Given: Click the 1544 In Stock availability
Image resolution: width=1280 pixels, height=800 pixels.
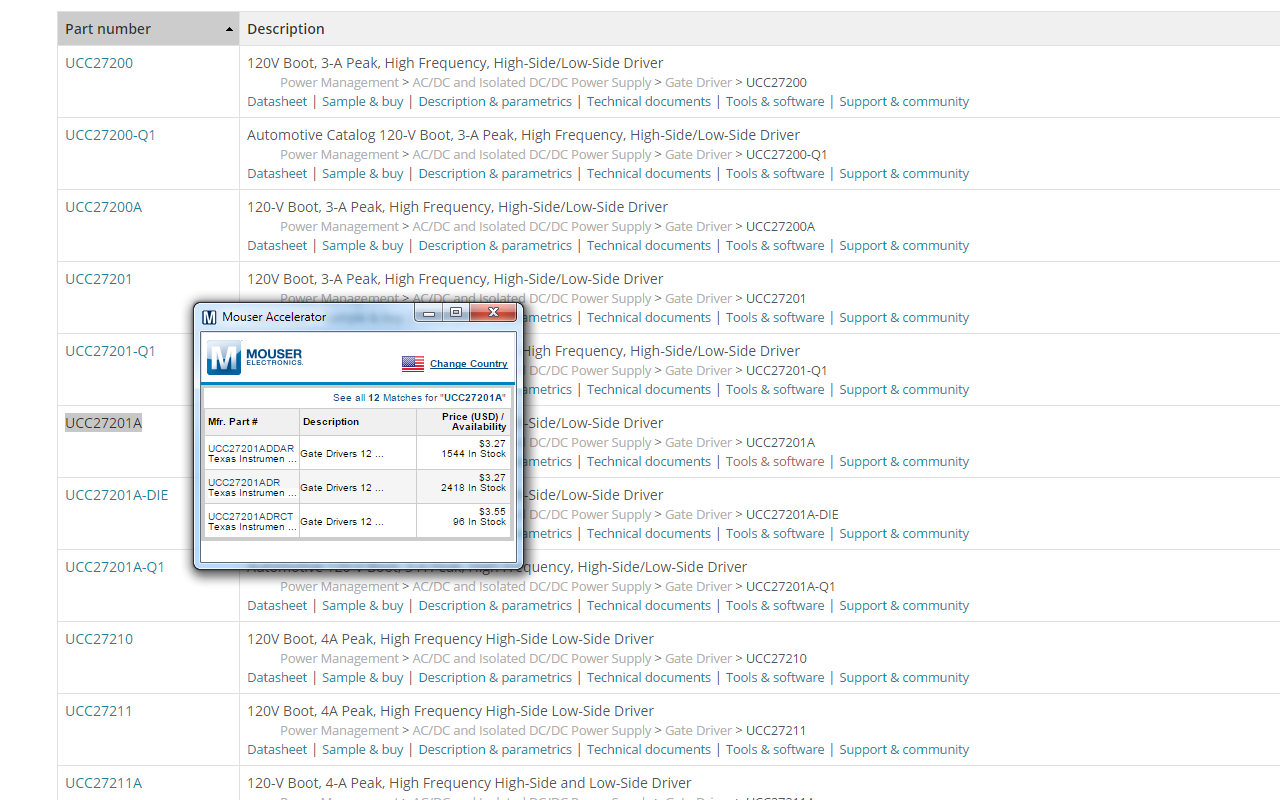Looking at the screenshot, I should pos(474,454).
